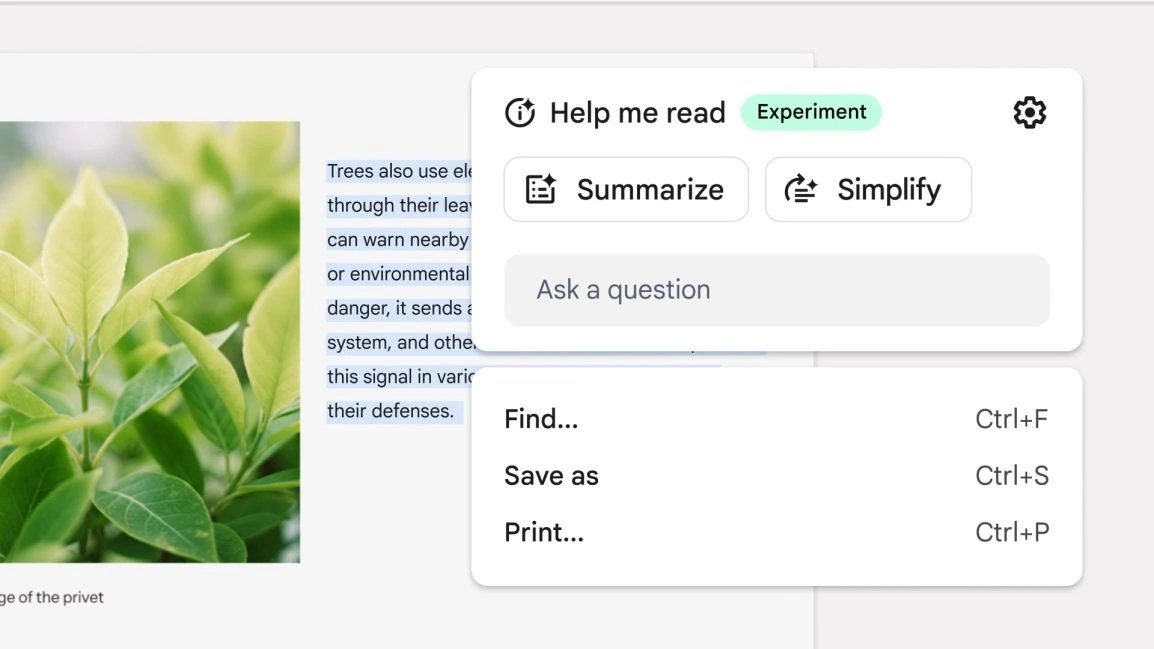Select Save as in the menu
The width and height of the screenshot is (1154, 649).
pyautogui.click(x=551, y=476)
